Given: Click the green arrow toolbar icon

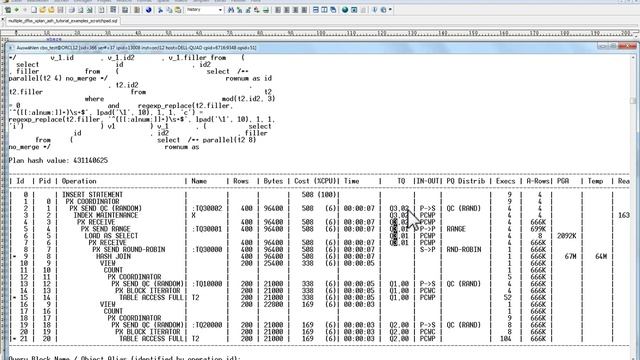Looking at the screenshot, I should (16, 9).
